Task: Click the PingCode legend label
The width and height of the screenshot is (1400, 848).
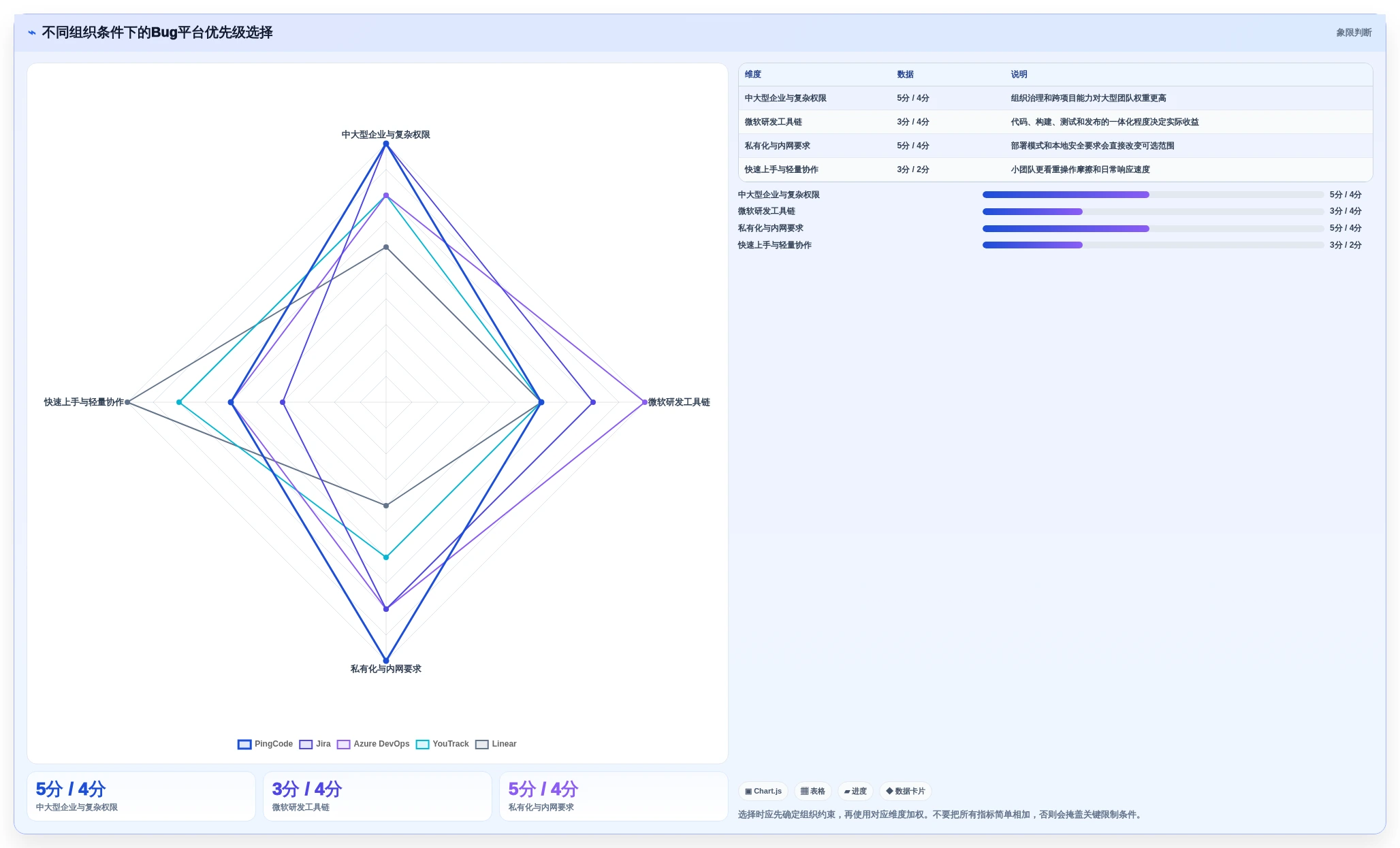Action: click(x=274, y=744)
